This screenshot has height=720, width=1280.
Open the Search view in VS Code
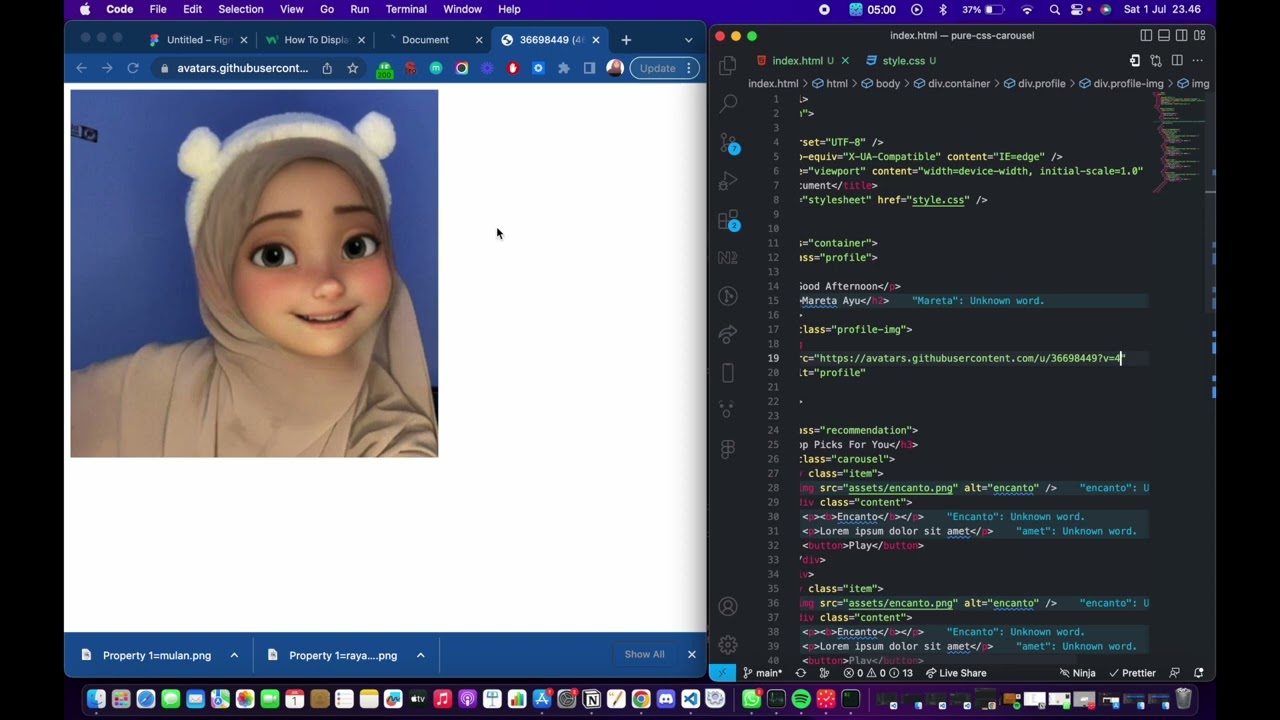(x=728, y=103)
